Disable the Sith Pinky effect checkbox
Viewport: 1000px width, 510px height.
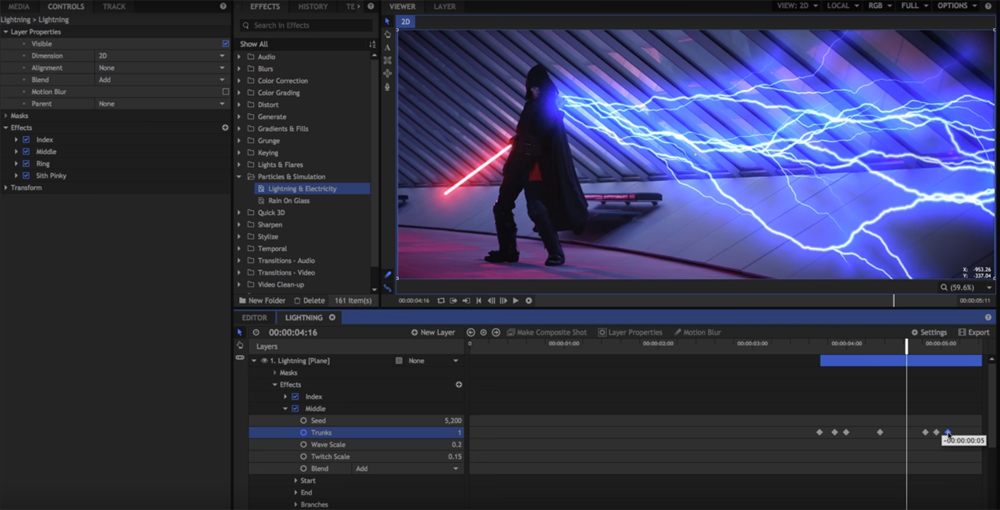click(x=26, y=176)
